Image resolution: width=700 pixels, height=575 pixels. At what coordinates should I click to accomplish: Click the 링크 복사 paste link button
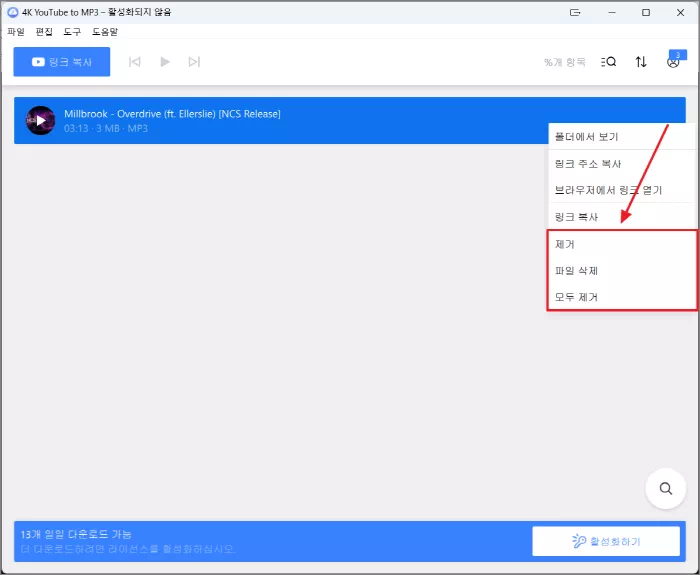coord(62,62)
